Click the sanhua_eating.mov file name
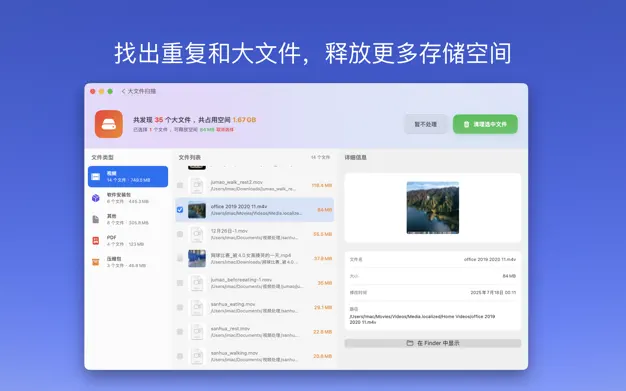The width and height of the screenshot is (626, 391). pyautogui.click(x=233, y=304)
